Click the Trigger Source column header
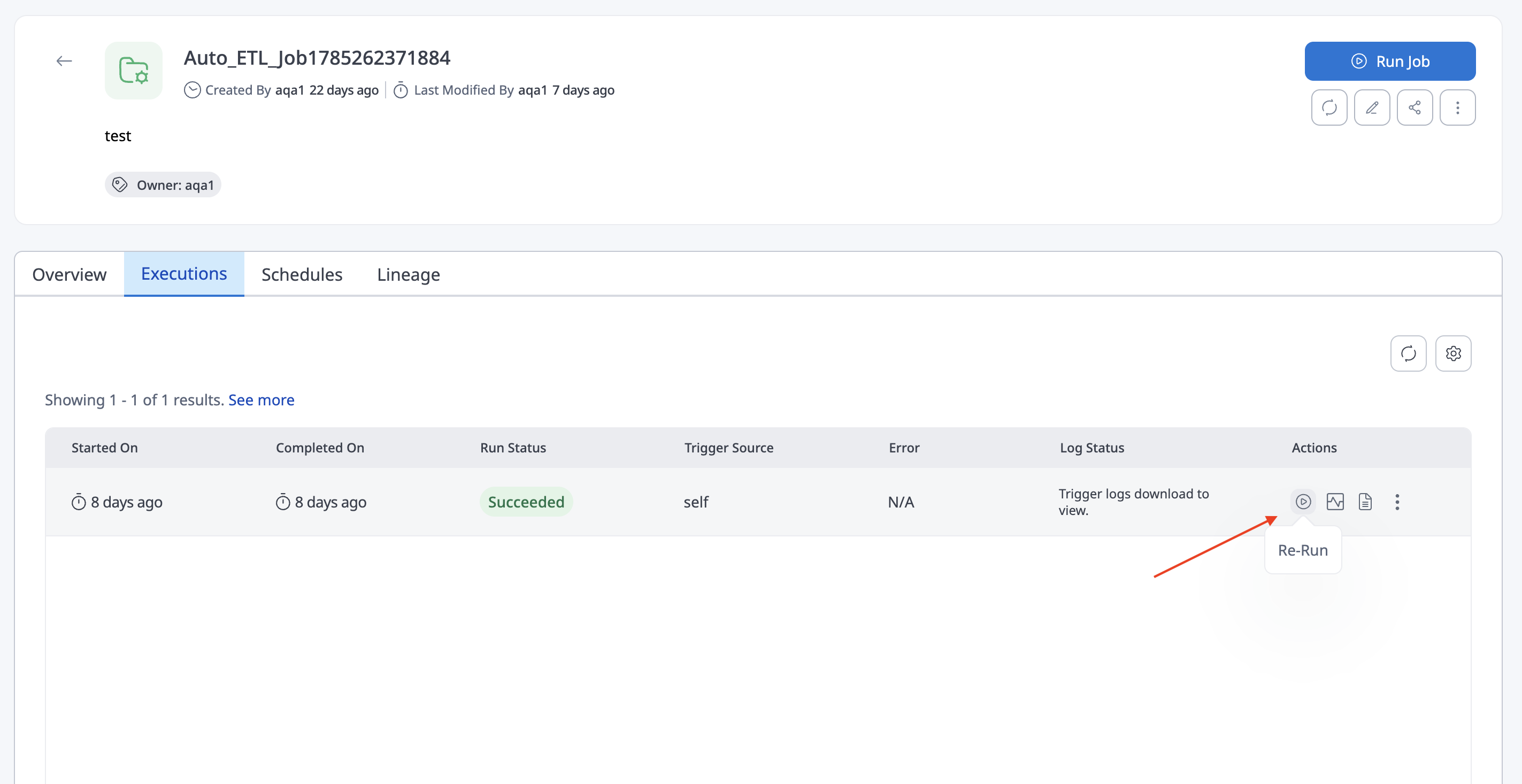The image size is (1522, 784). pos(728,448)
